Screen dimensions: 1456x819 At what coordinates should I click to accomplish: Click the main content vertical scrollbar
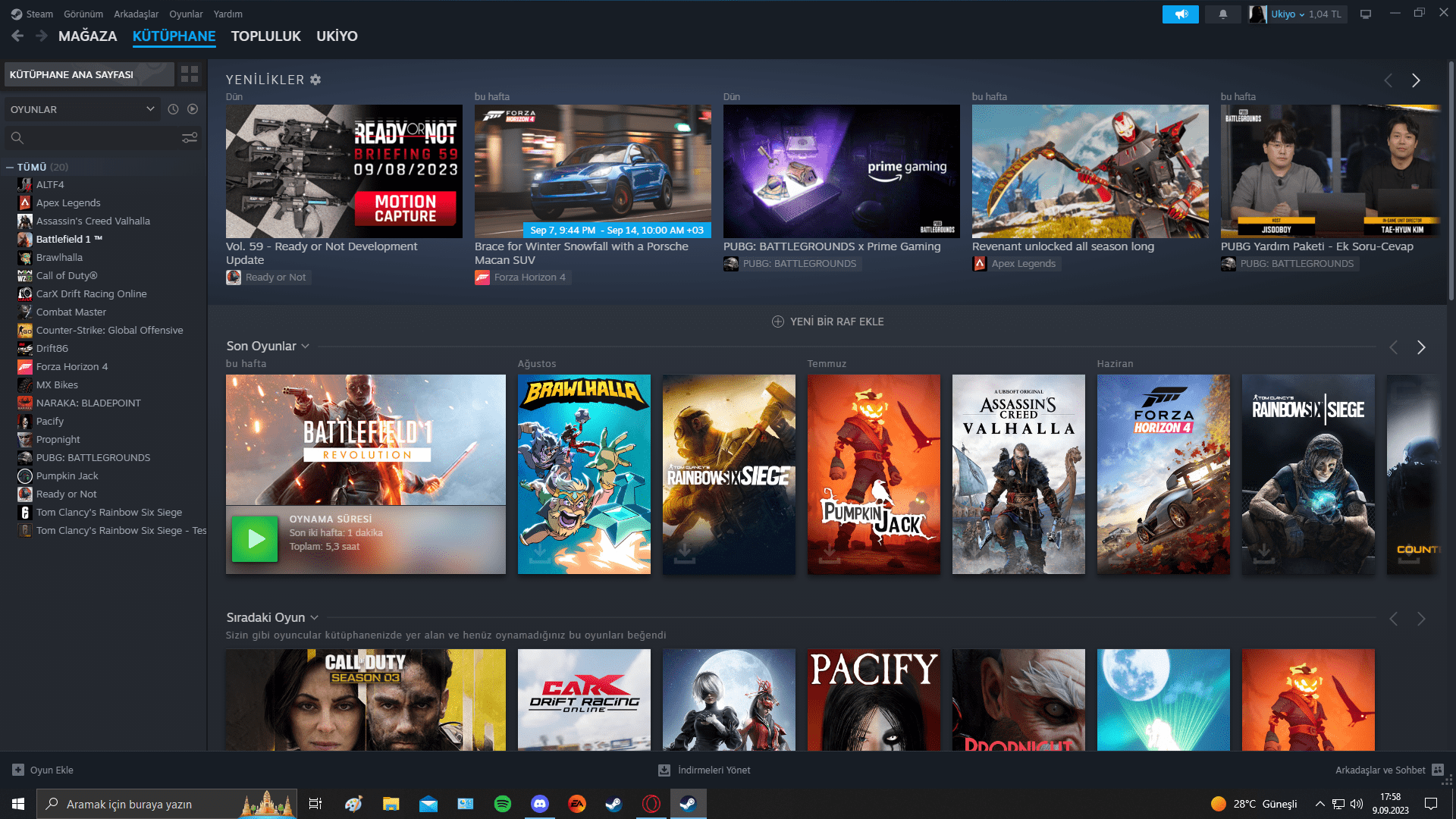1451,182
